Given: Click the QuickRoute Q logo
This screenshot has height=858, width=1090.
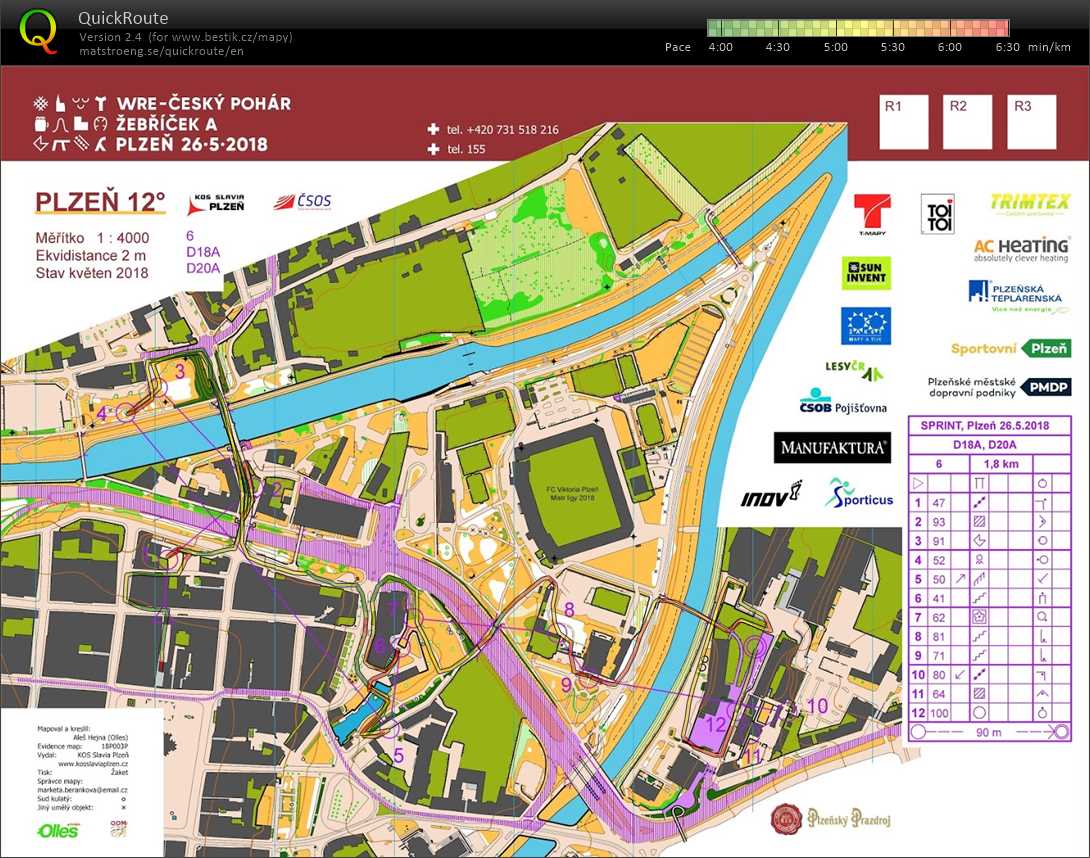Looking at the screenshot, I should (38, 31).
